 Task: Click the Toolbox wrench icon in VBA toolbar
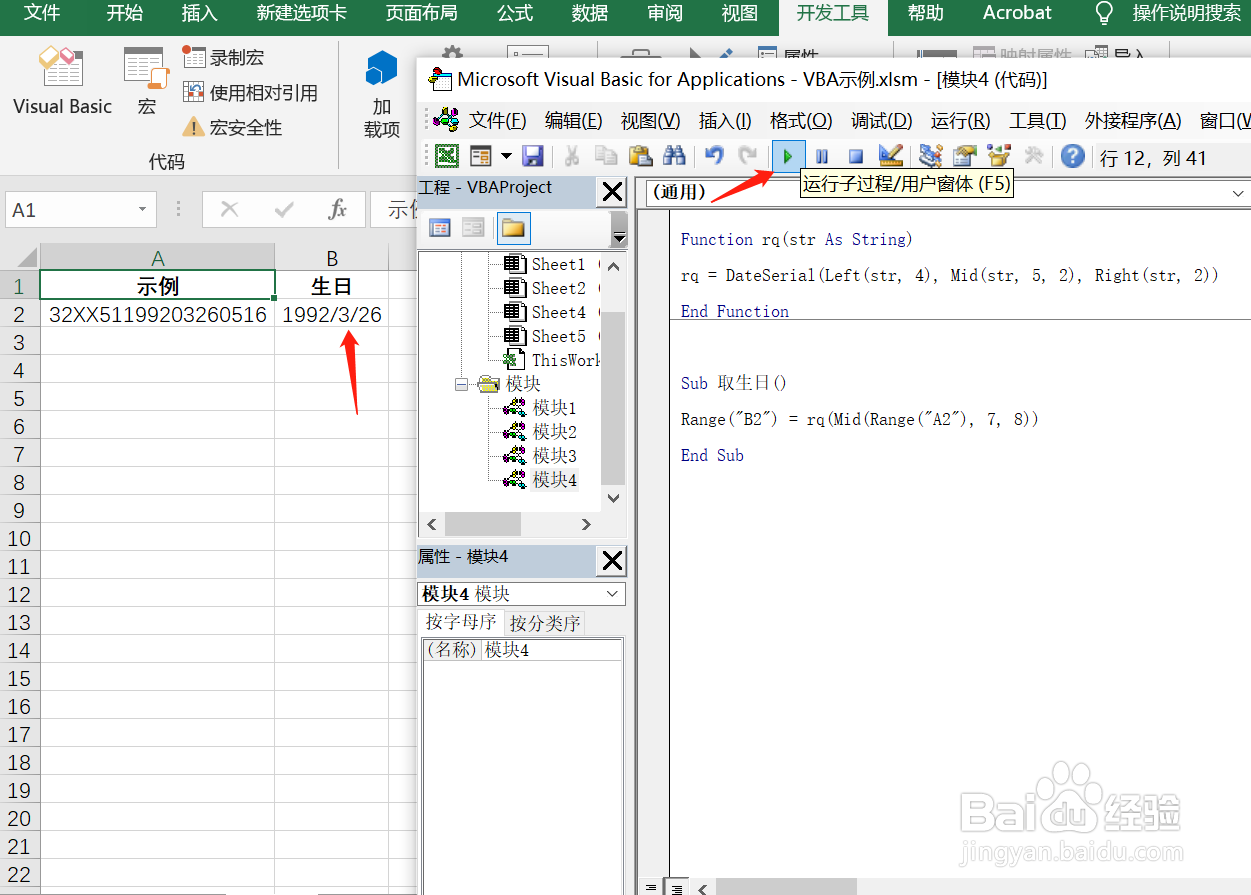[1033, 156]
